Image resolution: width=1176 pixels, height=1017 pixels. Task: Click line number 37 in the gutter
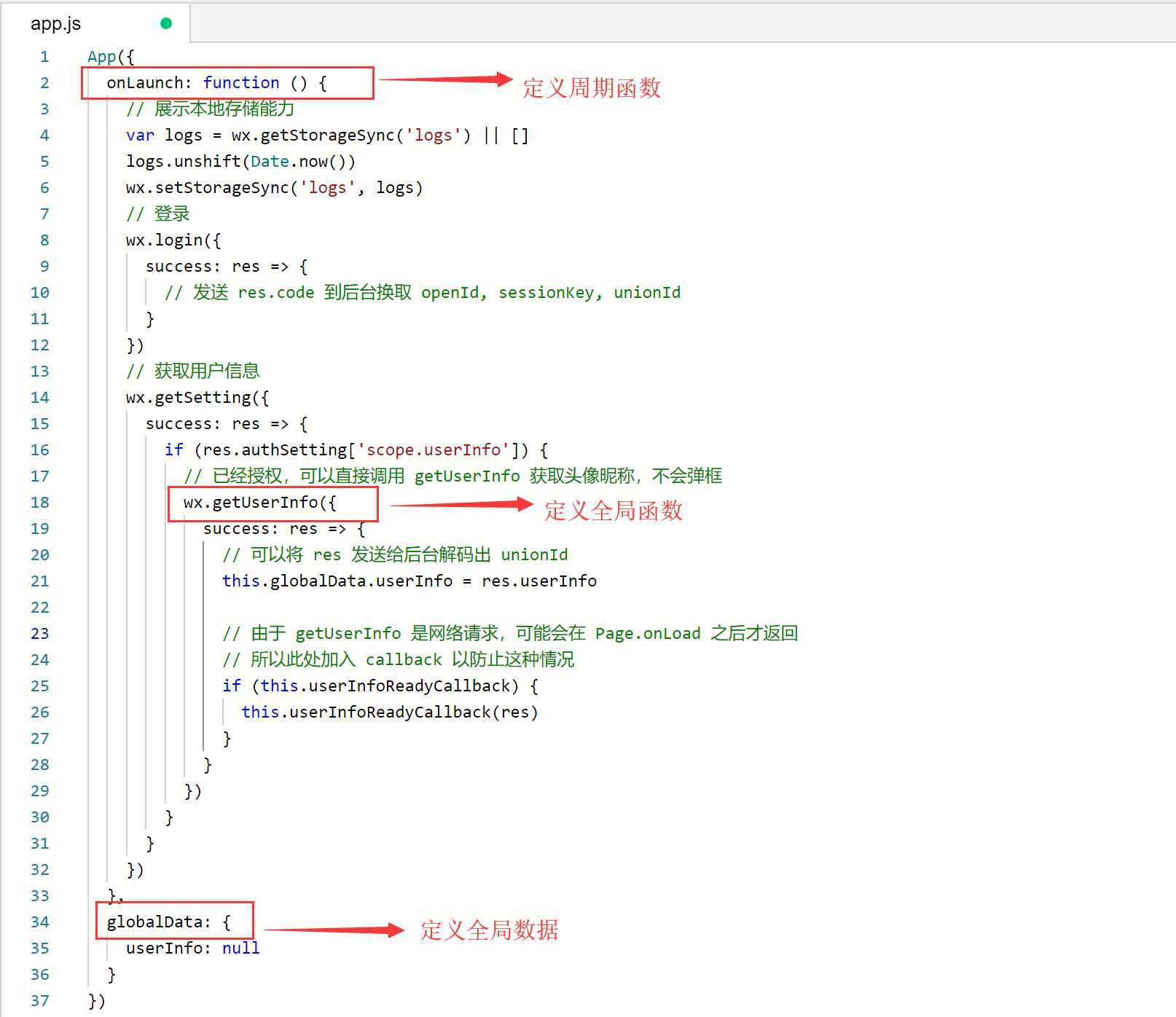[x=40, y=1001]
